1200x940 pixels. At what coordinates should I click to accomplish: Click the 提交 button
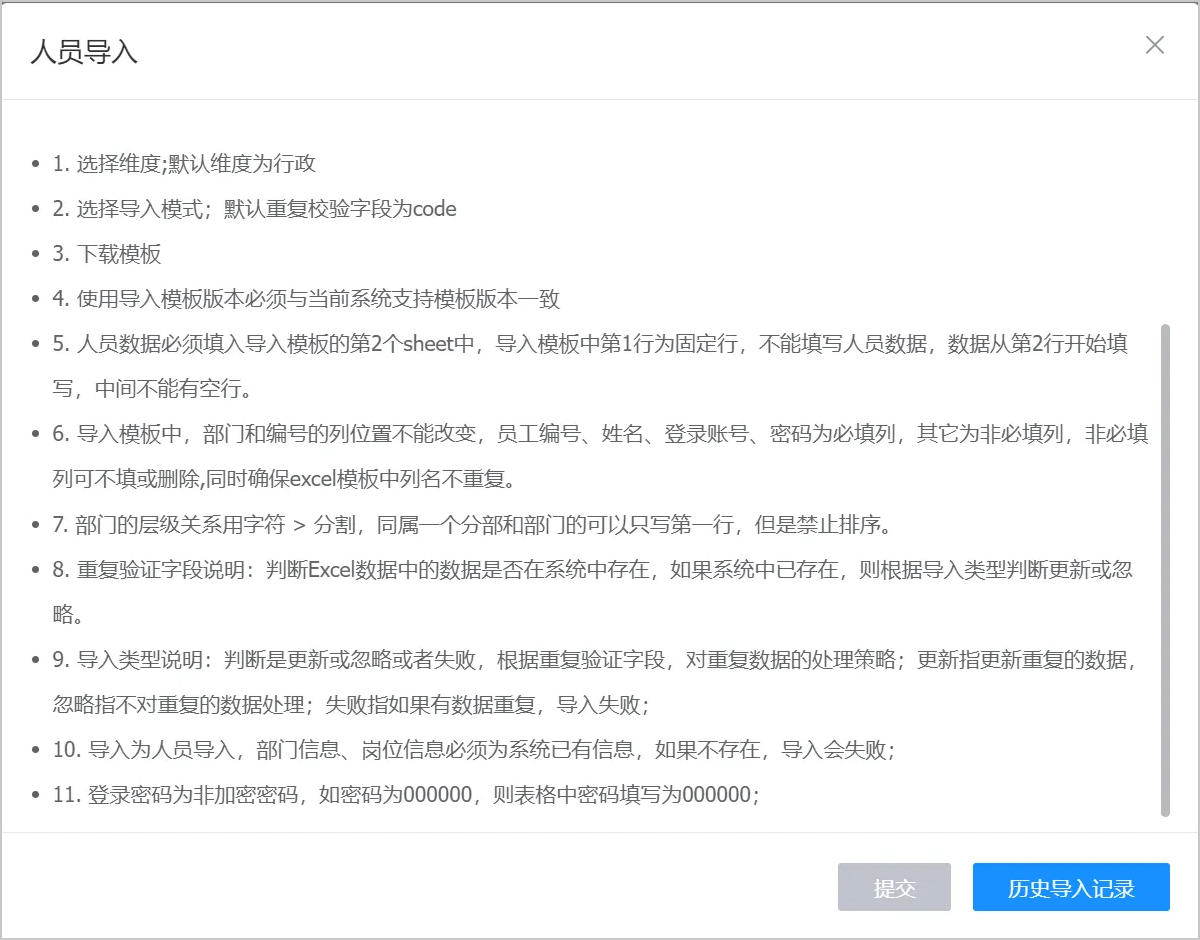tap(894, 888)
